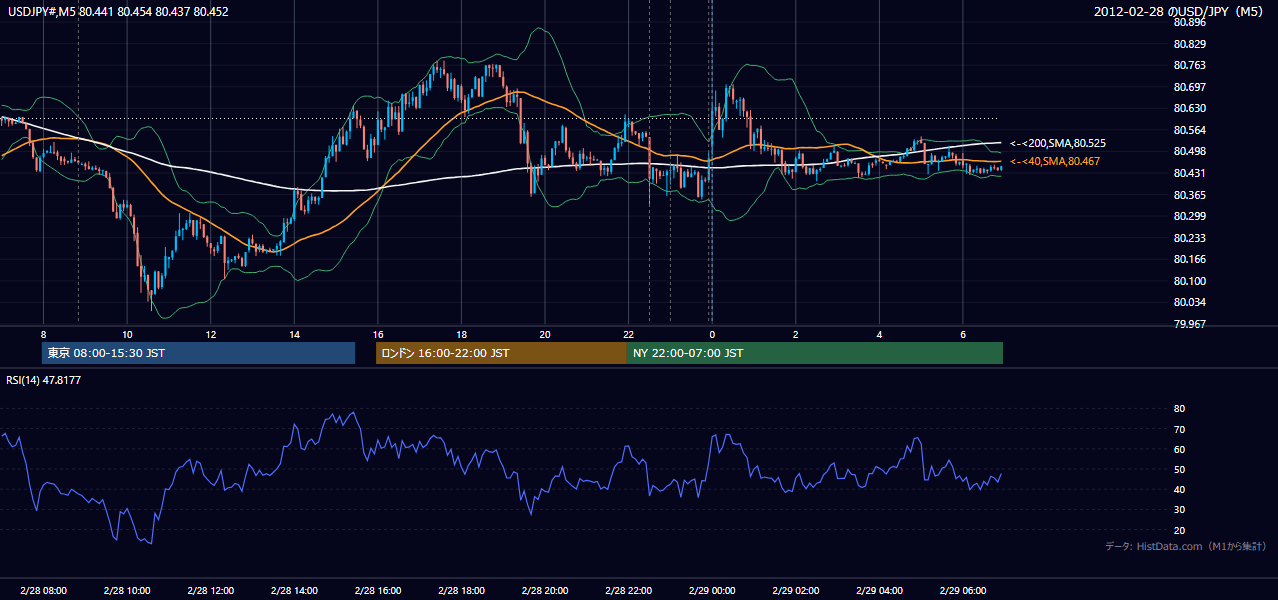Click price axis value 80.697

coord(1190,88)
